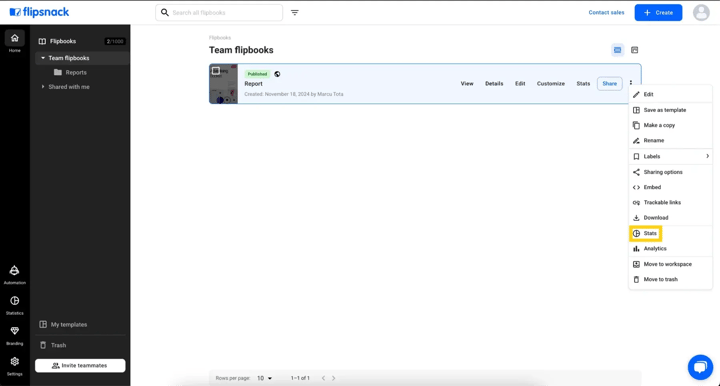This screenshot has height=386, width=720.
Task: Choose Edit from the context menu
Action: pyautogui.click(x=670, y=95)
